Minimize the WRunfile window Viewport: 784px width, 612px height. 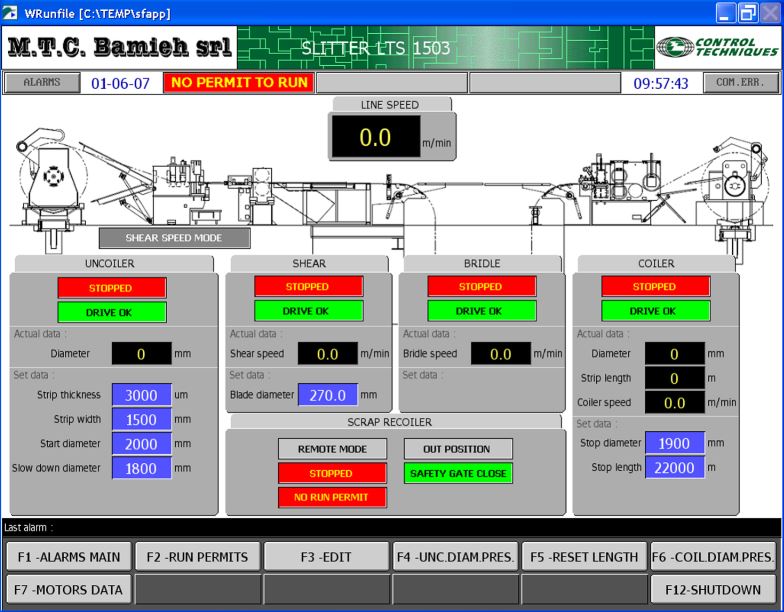(x=726, y=12)
